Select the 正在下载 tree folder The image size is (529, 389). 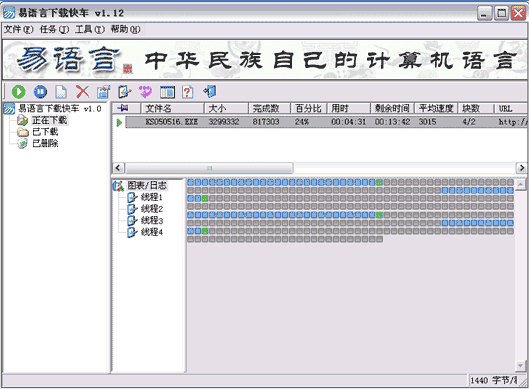pos(50,120)
